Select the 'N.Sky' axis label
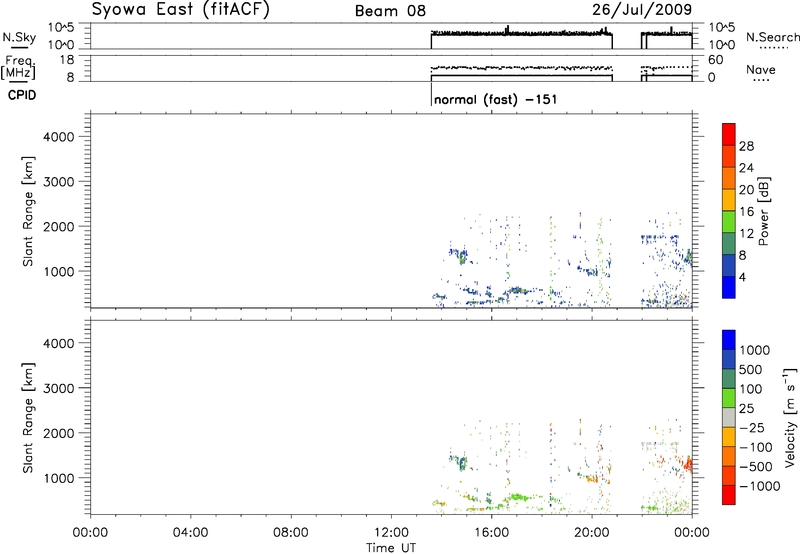The height and width of the screenshot is (554, 800). (x=19, y=37)
